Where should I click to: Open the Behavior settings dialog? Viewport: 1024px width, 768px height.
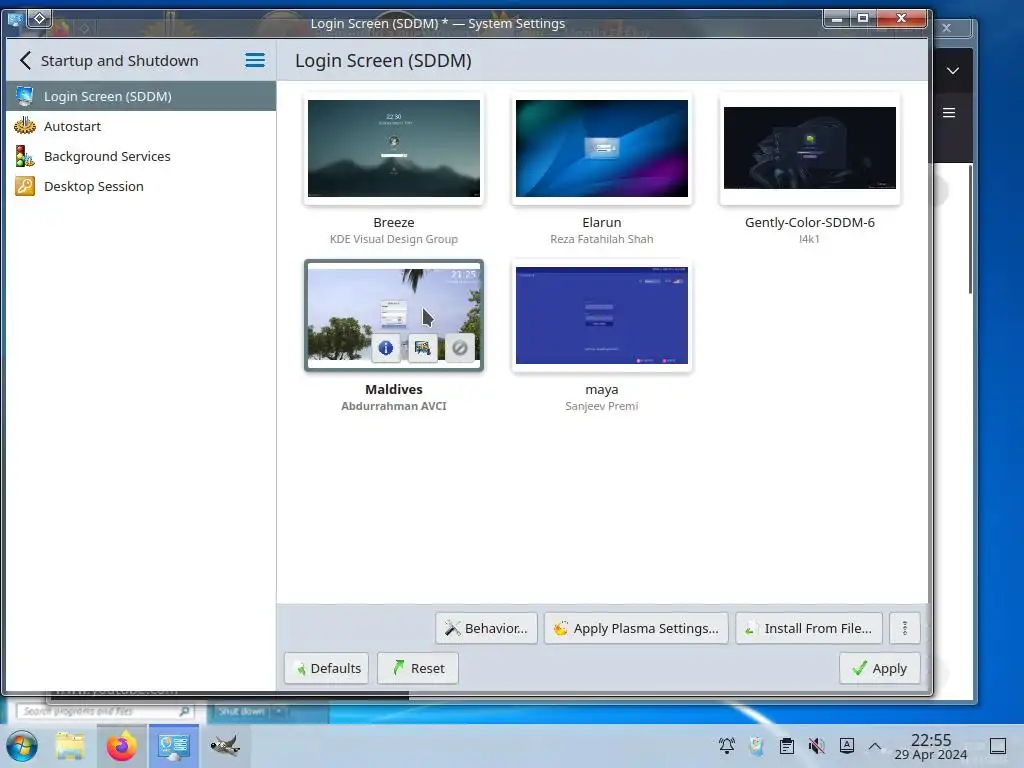(x=487, y=628)
